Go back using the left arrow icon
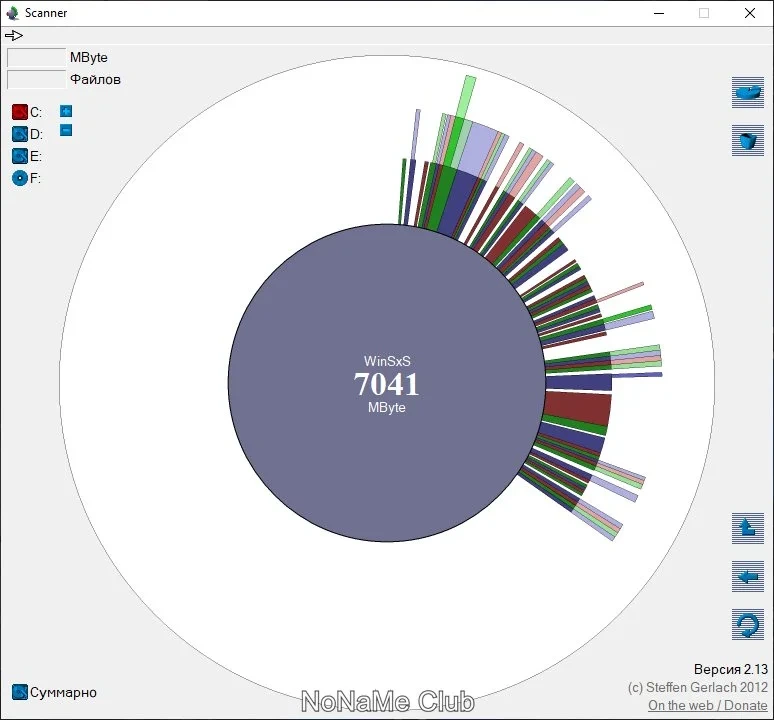774x720 pixels. [x=748, y=576]
